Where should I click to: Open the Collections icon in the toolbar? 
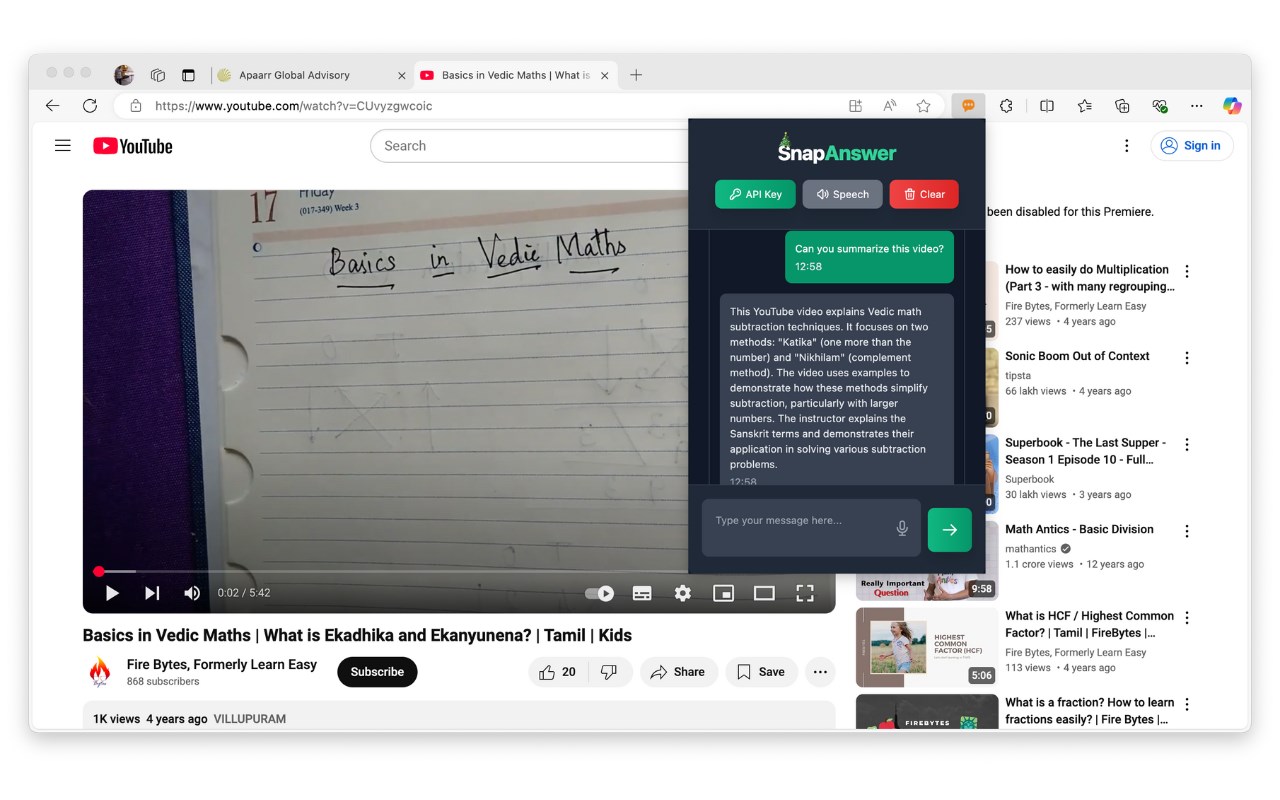1122,105
